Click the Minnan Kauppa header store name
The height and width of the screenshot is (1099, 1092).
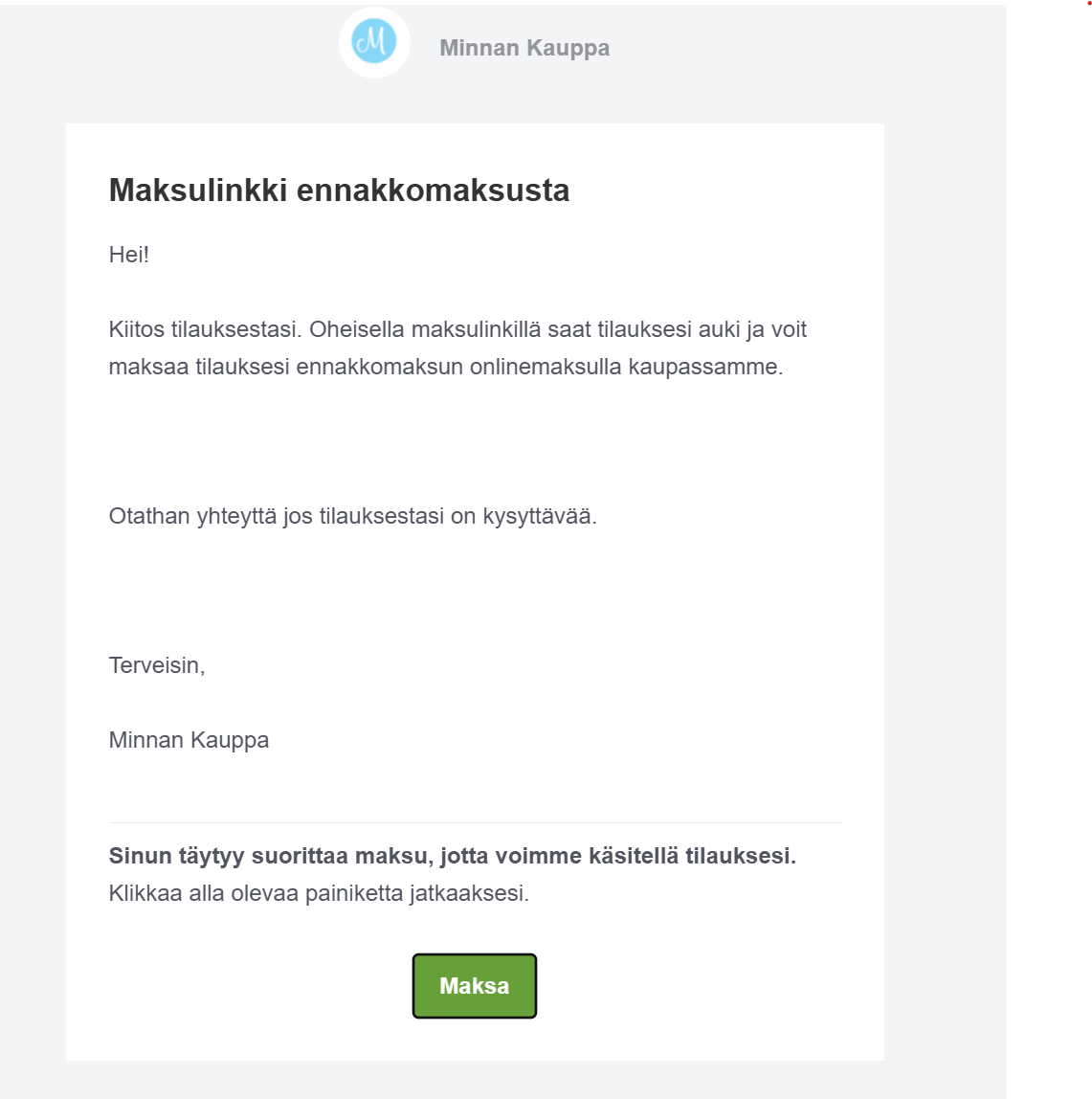[524, 48]
